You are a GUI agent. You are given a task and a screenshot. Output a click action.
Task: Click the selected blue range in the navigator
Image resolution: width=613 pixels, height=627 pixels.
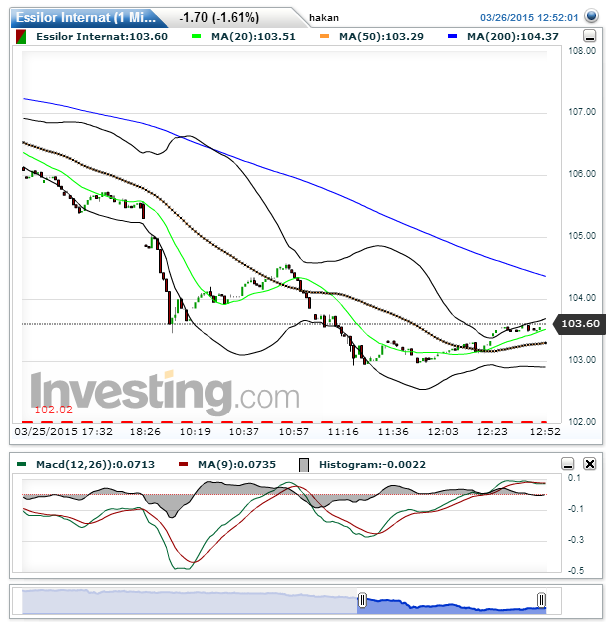pyautogui.click(x=452, y=606)
